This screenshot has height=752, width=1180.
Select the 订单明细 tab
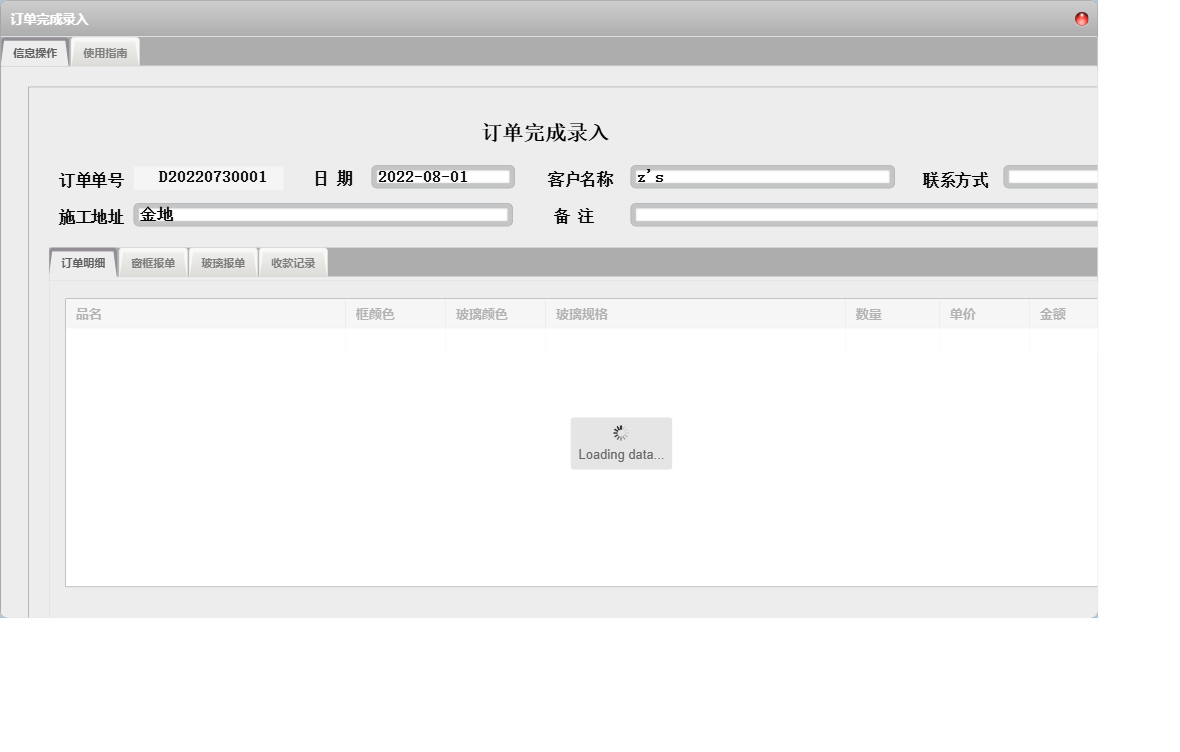tap(84, 262)
